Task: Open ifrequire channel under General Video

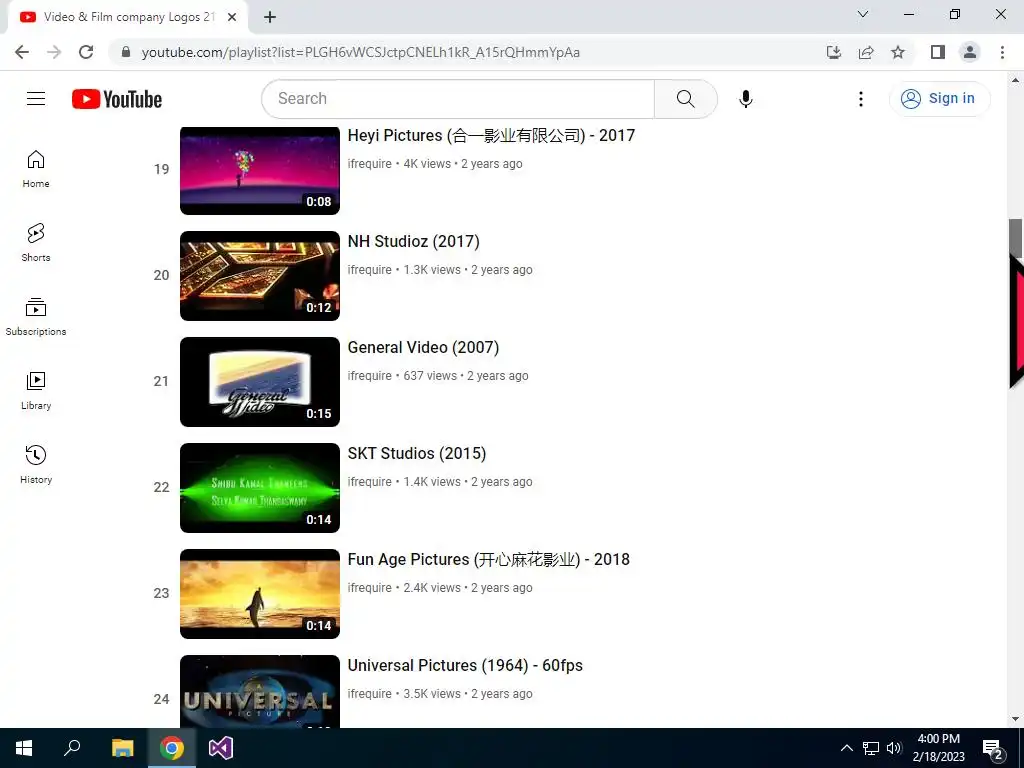Action: pyautogui.click(x=370, y=376)
